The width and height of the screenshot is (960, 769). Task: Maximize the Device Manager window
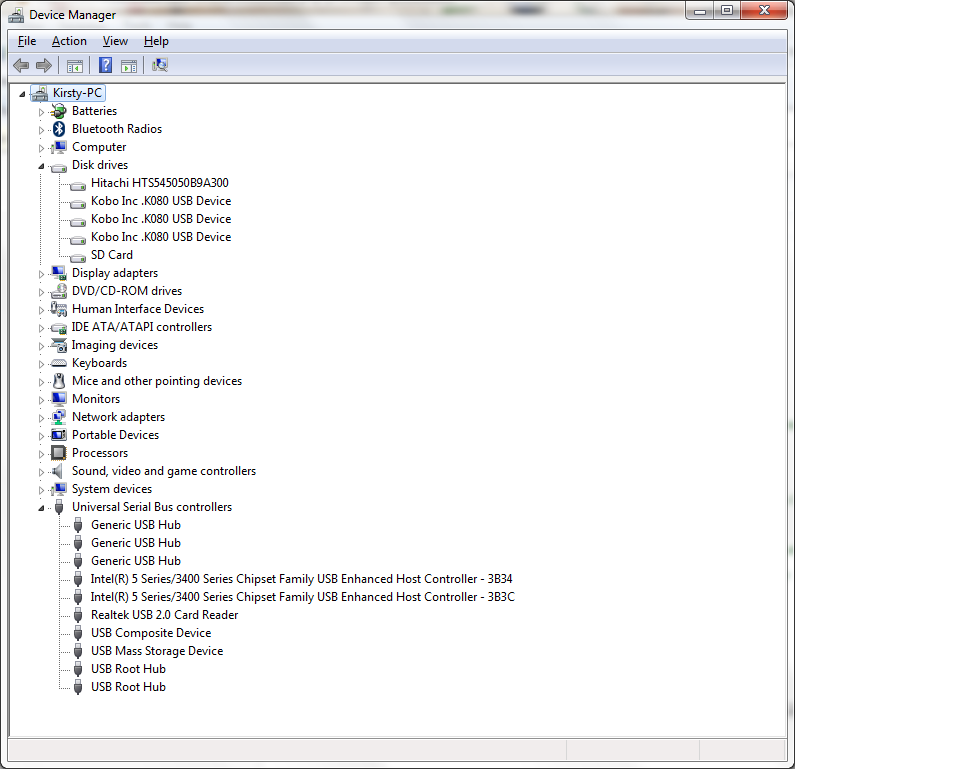[x=727, y=10]
